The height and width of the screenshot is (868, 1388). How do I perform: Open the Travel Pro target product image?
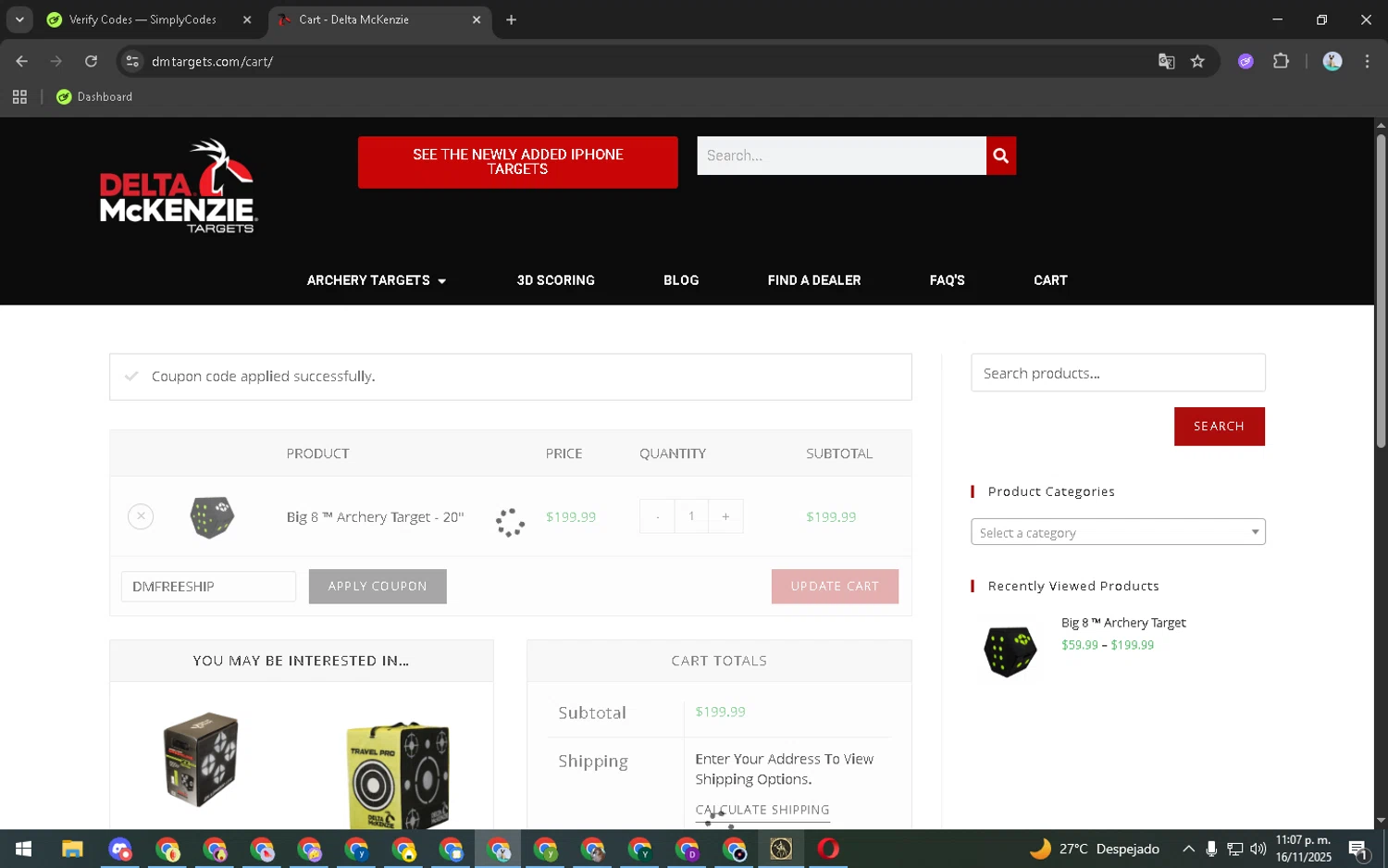(398, 774)
